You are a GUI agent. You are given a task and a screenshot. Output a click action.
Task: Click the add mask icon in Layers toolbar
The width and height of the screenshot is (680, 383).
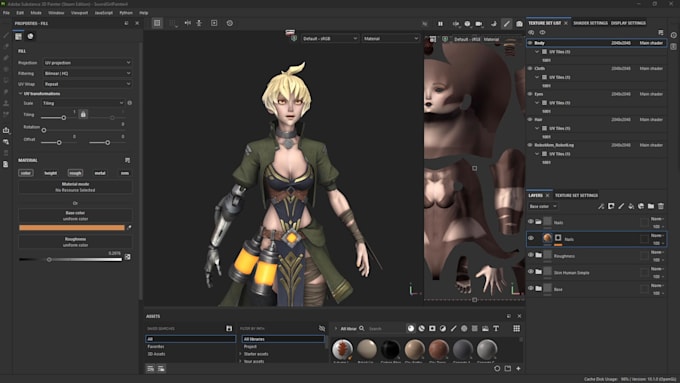611,206
